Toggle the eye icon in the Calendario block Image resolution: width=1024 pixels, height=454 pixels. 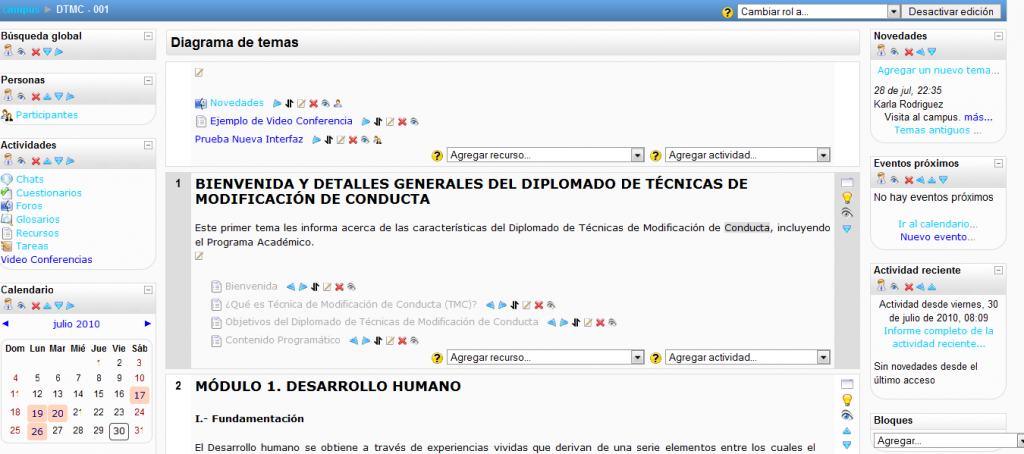21,306
